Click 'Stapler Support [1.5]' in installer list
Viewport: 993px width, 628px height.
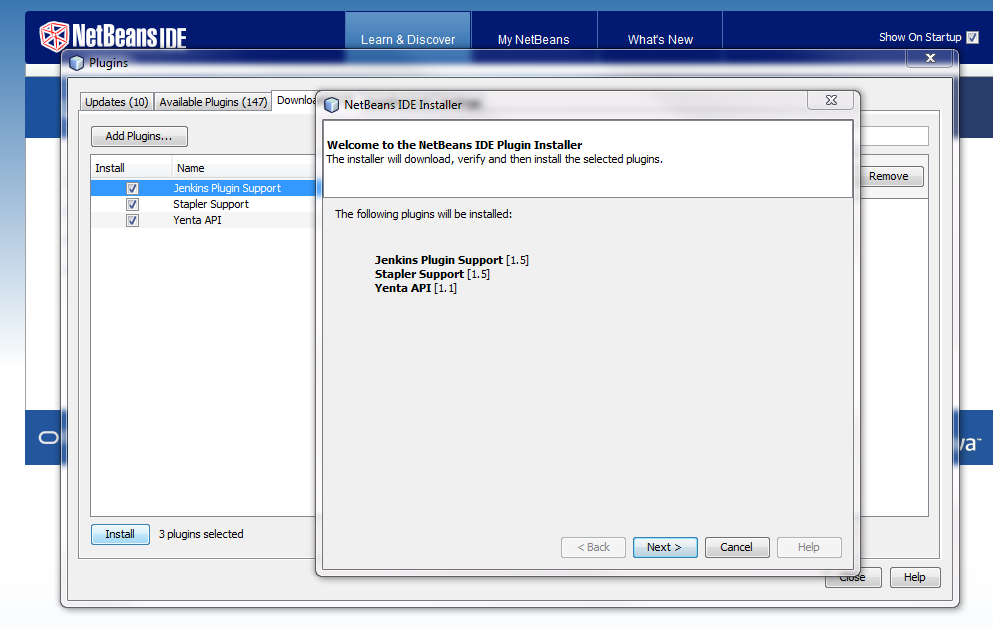pyautogui.click(x=432, y=274)
